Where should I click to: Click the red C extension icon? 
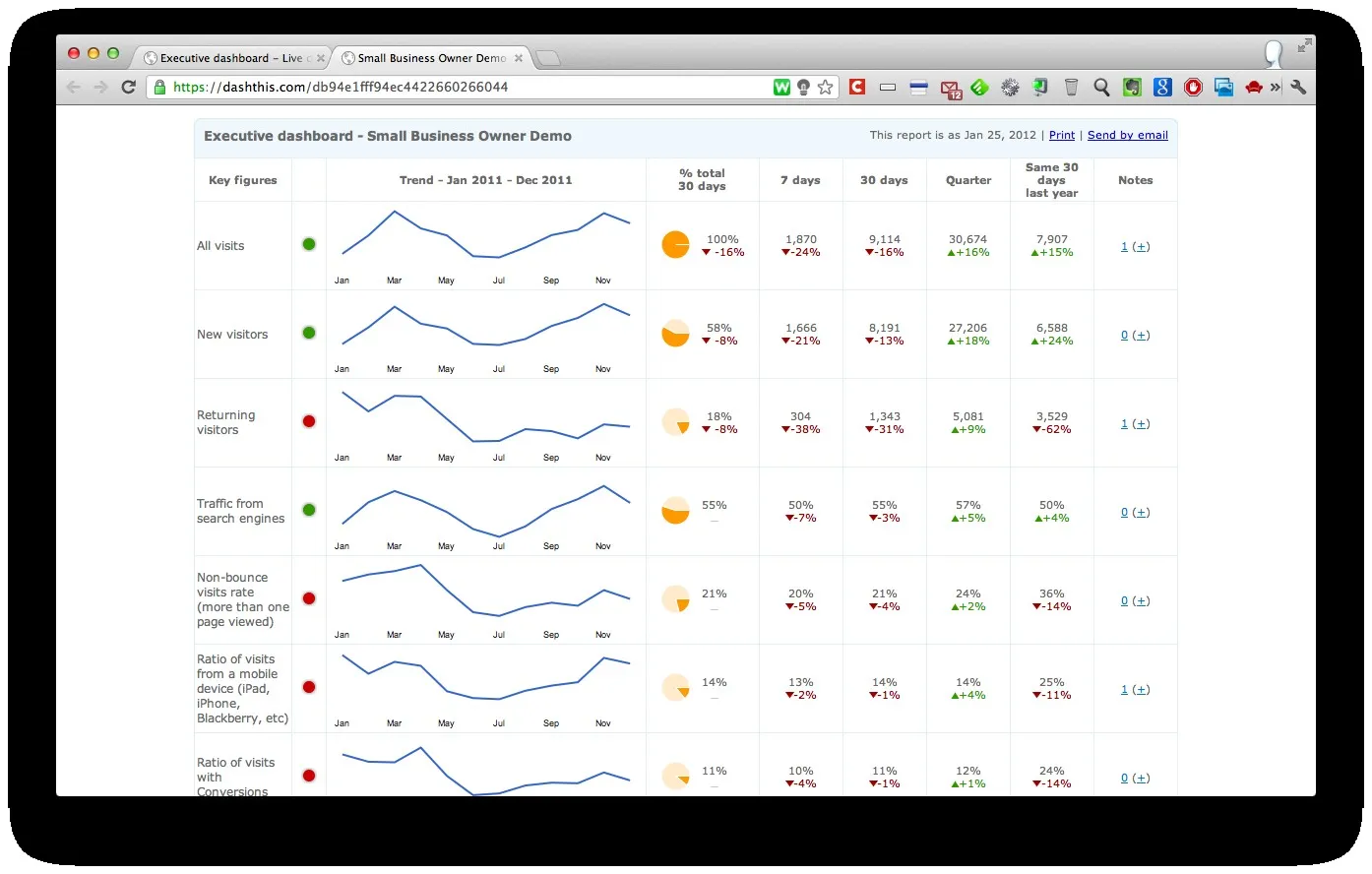(857, 87)
